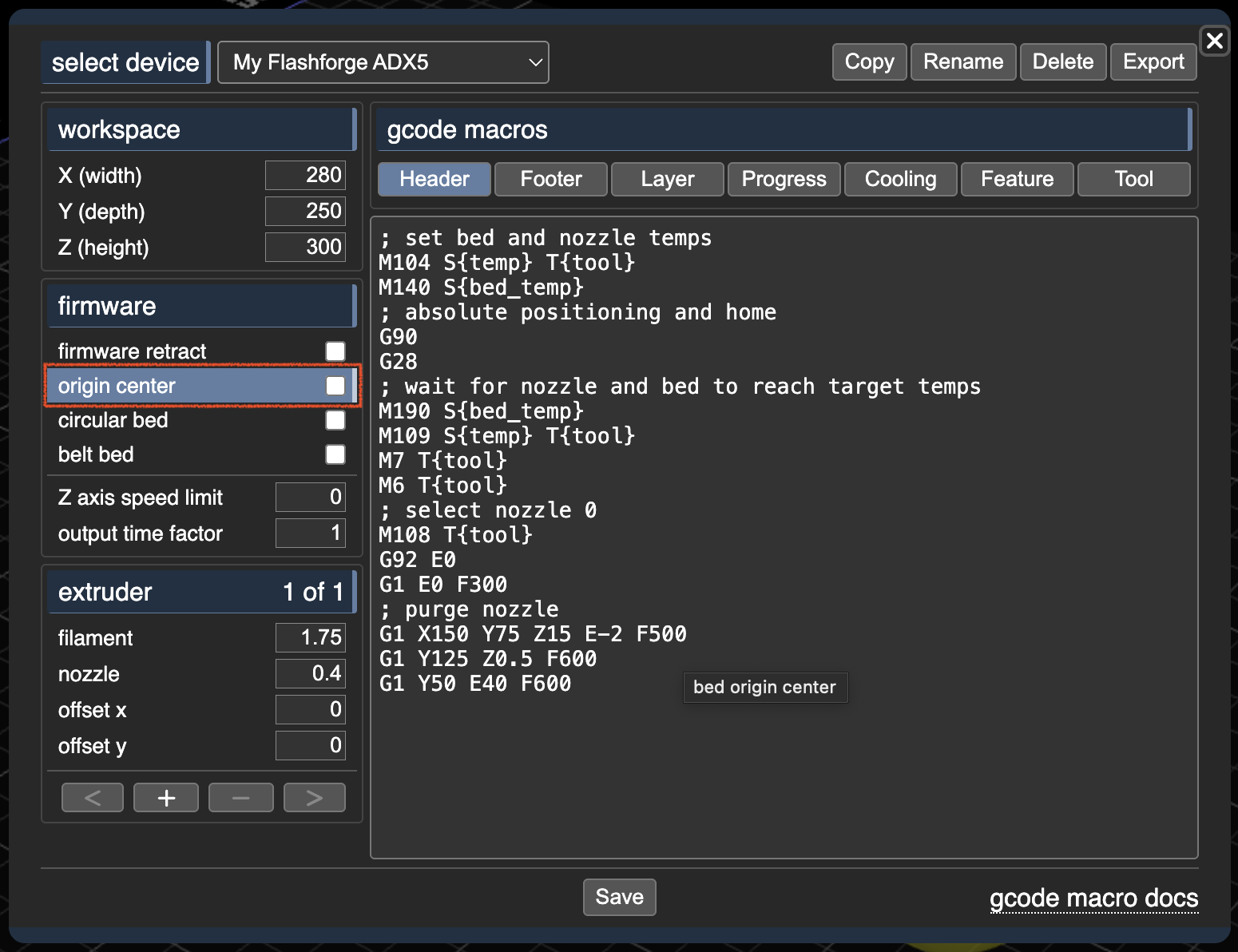Export the device profile
The width and height of the screenshot is (1238, 952).
coord(1153,61)
